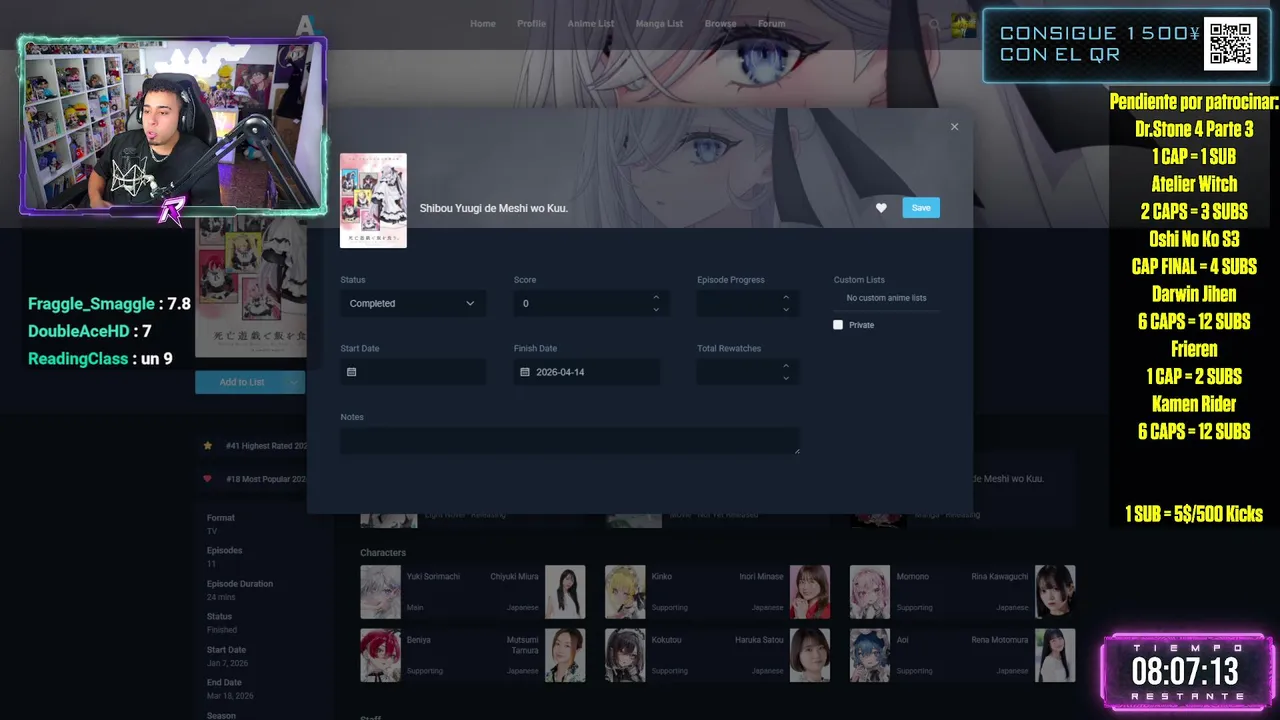Screen dimensions: 1280x720
Task: Click the title Shibou Yuugi de Meshi wo Kuu.
Action: pyautogui.click(x=493, y=208)
